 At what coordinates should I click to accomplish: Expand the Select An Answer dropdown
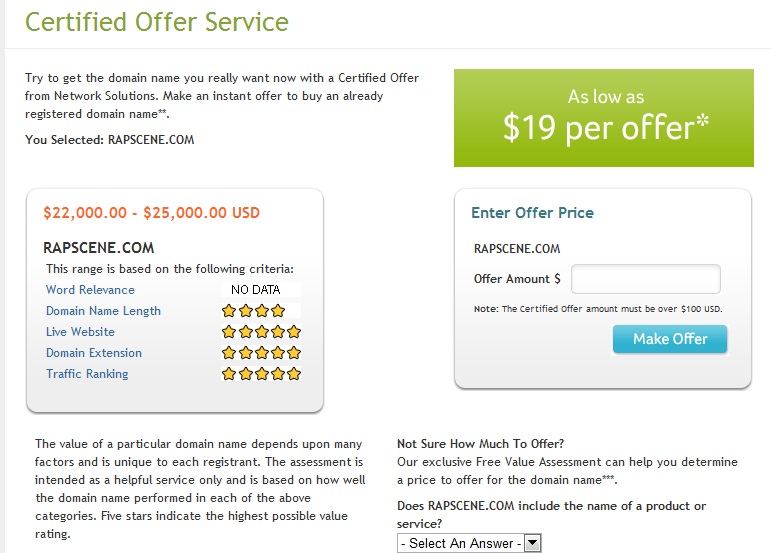469,543
